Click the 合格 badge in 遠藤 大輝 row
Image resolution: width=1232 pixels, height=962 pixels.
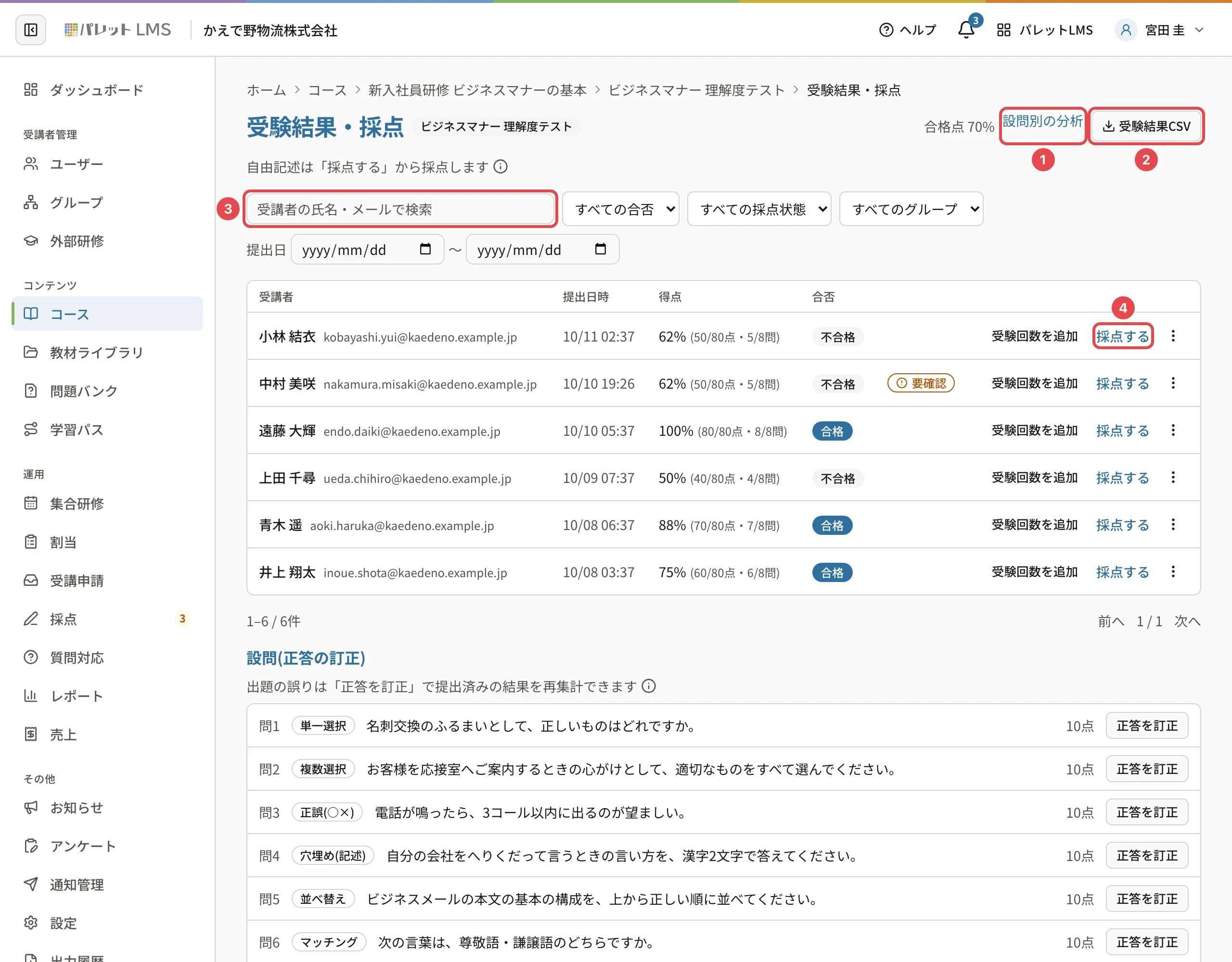[x=832, y=431]
